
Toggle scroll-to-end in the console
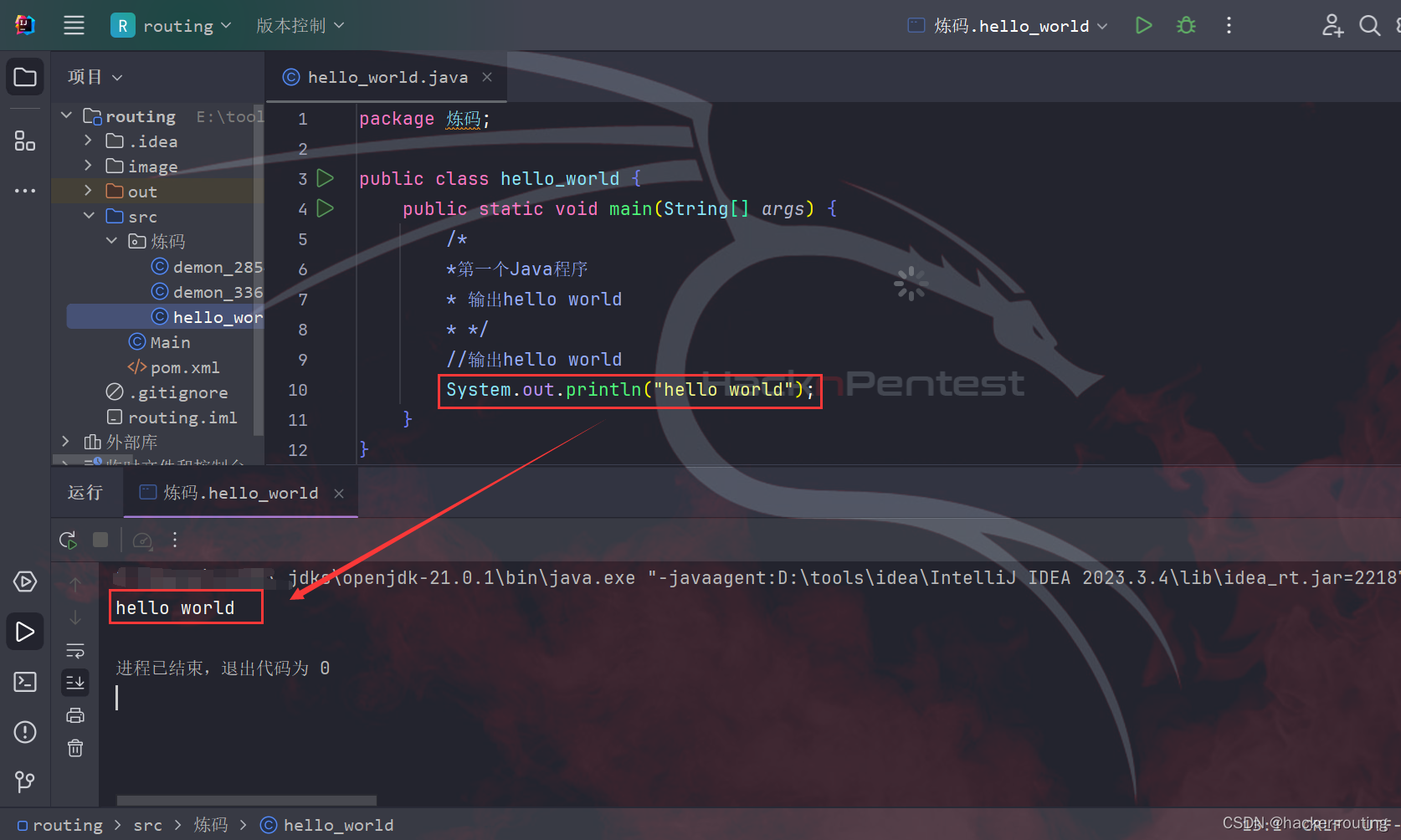[x=74, y=682]
